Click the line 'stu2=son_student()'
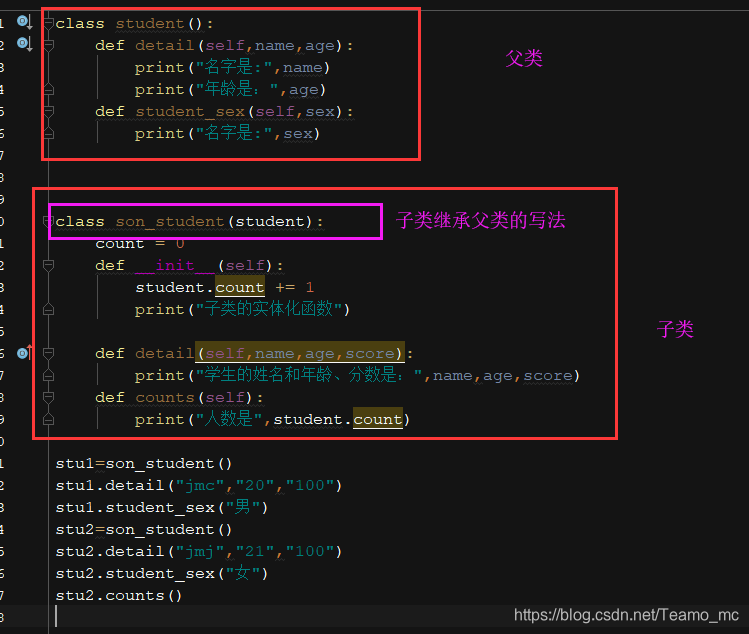The image size is (749, 634). coord(144,529)
